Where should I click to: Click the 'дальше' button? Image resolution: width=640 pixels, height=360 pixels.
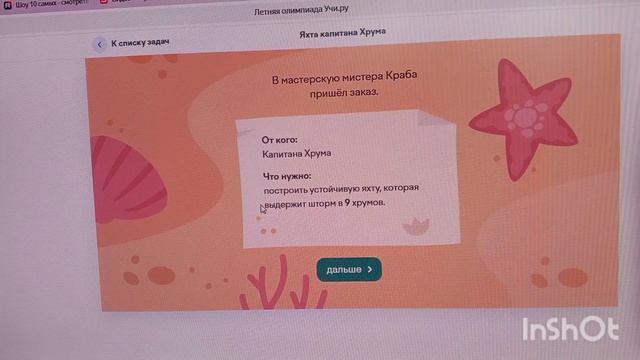coord(349,269)
